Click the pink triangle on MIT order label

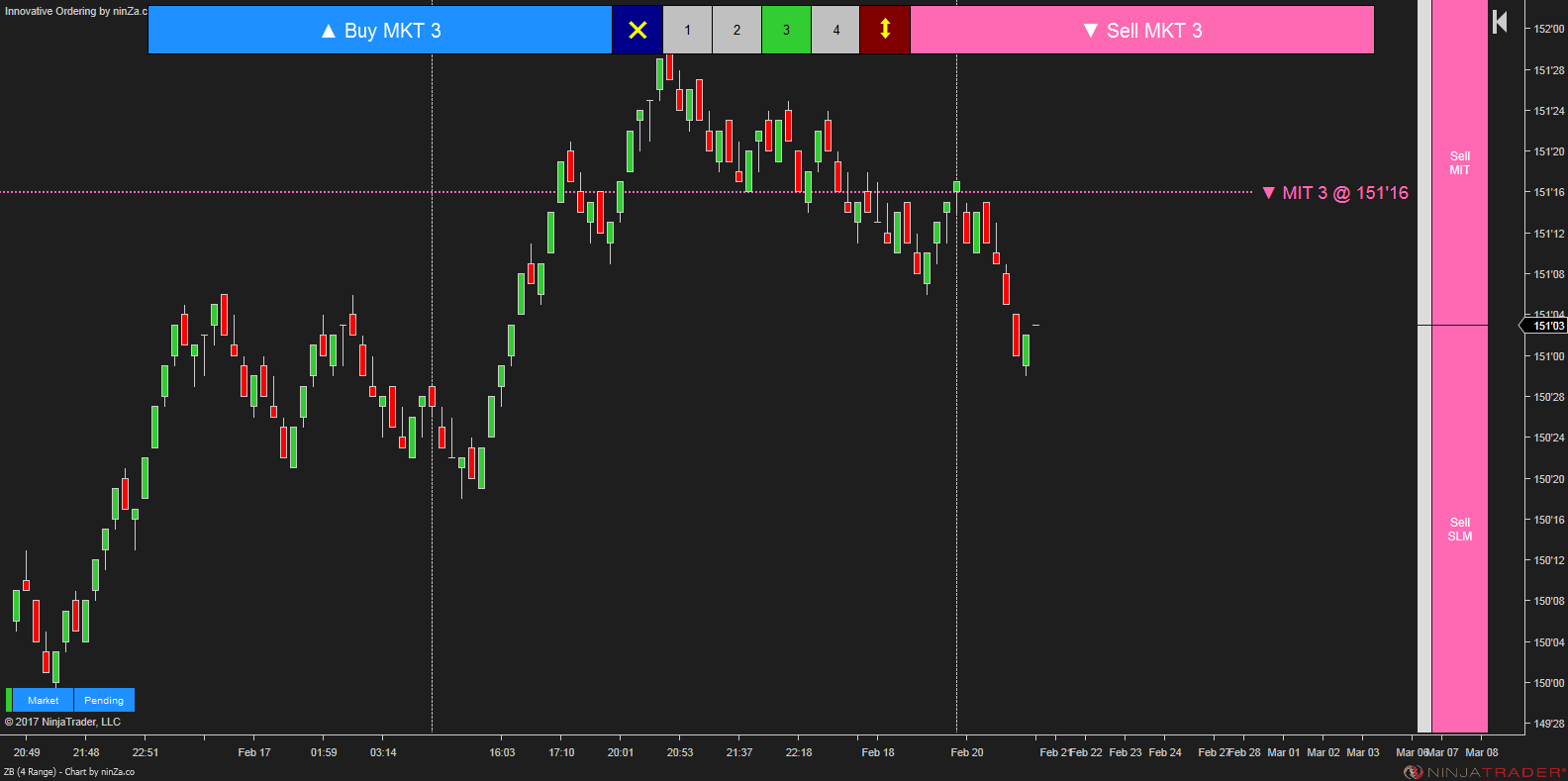1268,193
